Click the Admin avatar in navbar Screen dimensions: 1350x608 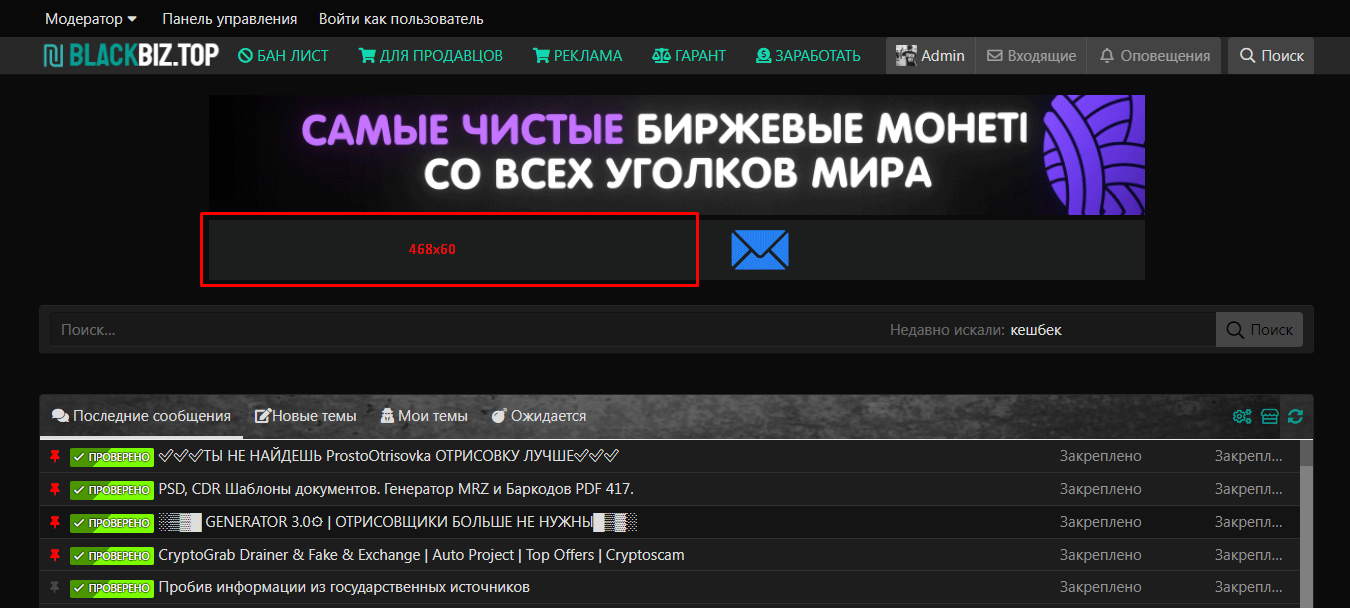click(x=907, y=56)
